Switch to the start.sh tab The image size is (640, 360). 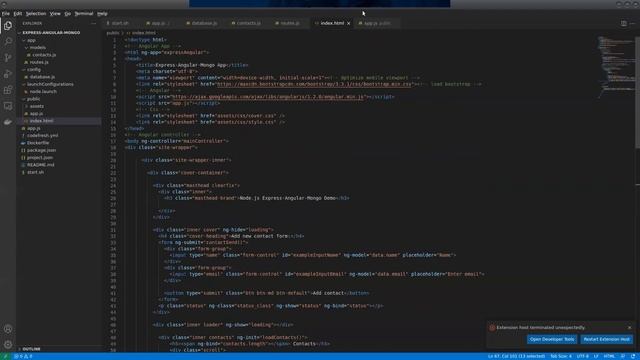[x=120, y=23]
